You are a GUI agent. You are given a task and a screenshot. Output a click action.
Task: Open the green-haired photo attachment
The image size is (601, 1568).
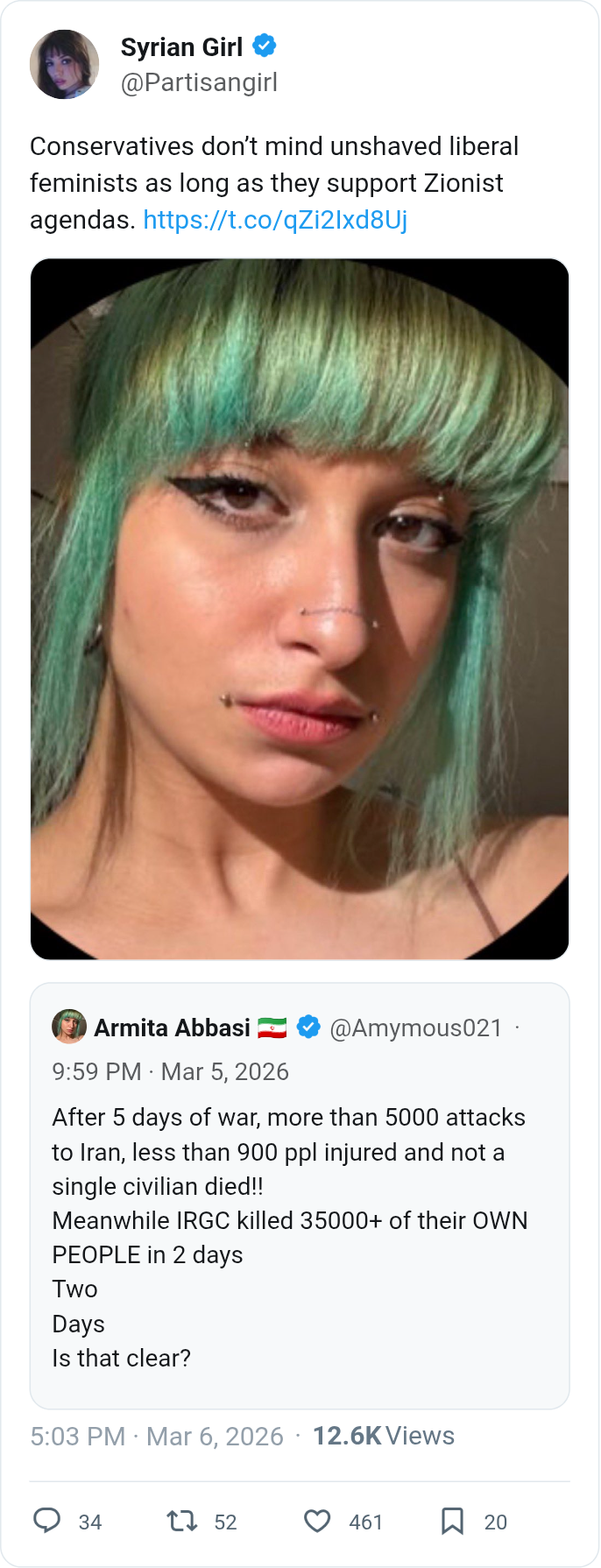300,609
